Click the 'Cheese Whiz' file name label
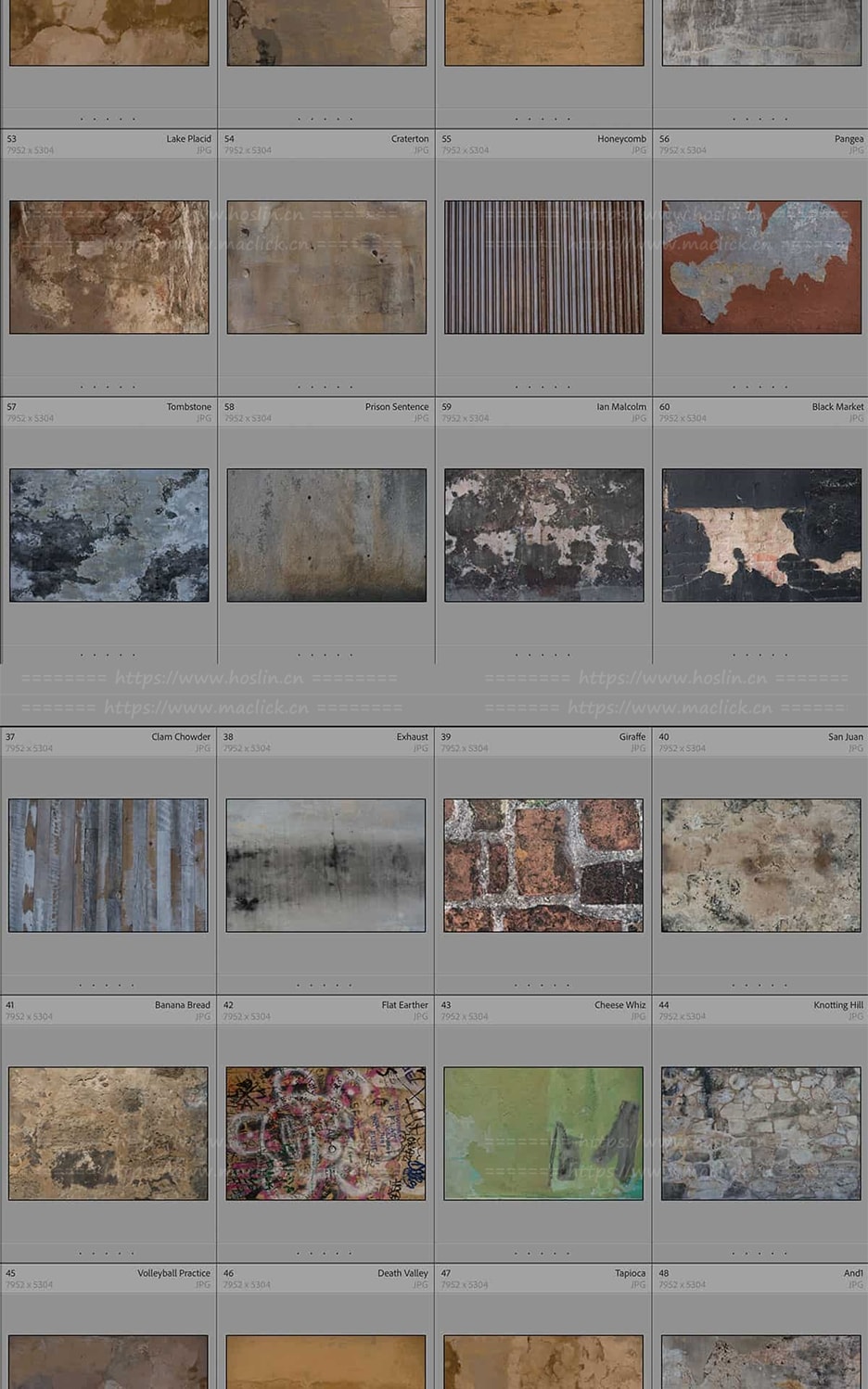This screenshot has width=868, height=1389. (x=620, y=1005)
